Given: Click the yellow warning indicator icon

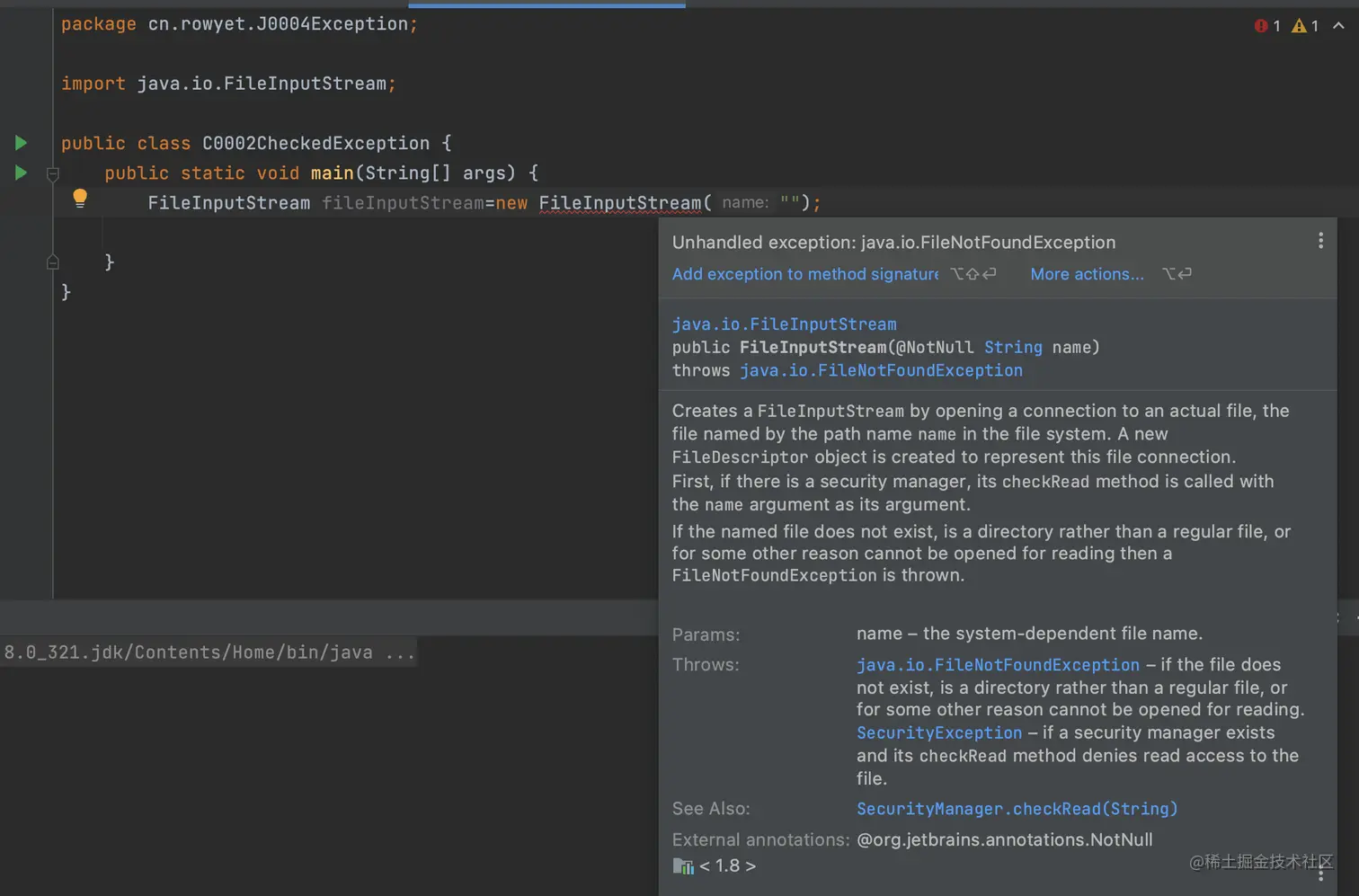Looking at the screenshot, I should click(1299, 26).
